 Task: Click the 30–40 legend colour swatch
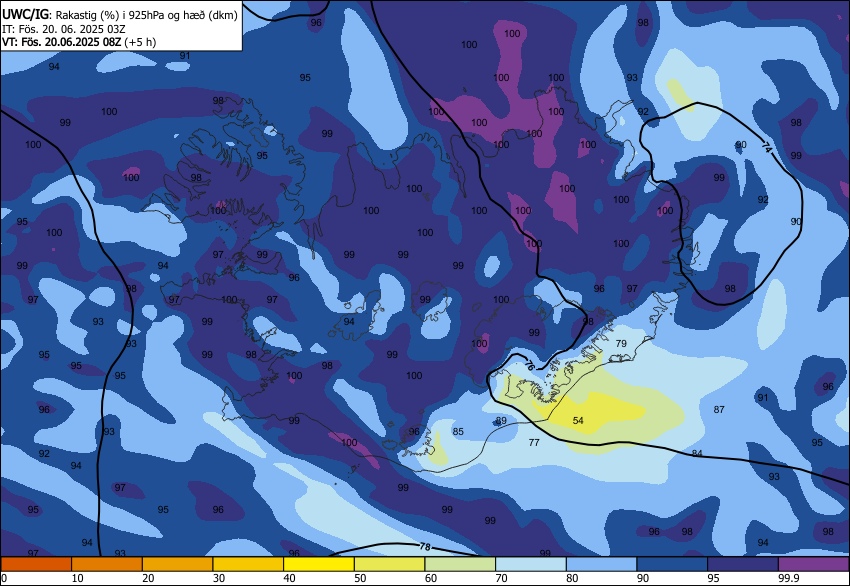pos(248,564)
